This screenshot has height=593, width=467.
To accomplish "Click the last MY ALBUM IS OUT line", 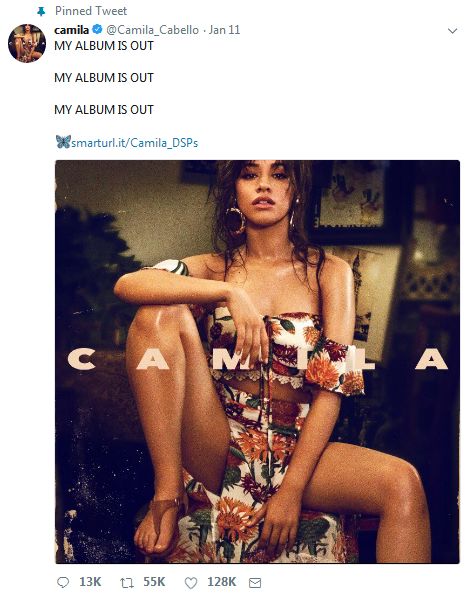I will click(104, 110).
